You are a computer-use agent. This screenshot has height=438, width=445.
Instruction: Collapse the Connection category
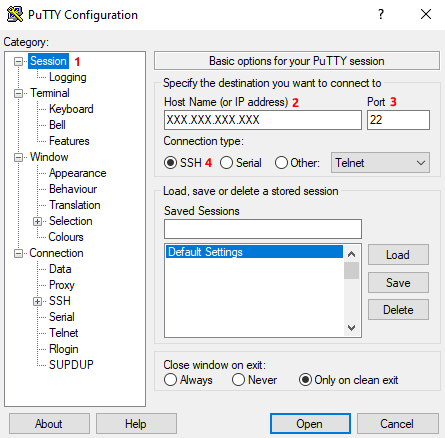[18, 254]
